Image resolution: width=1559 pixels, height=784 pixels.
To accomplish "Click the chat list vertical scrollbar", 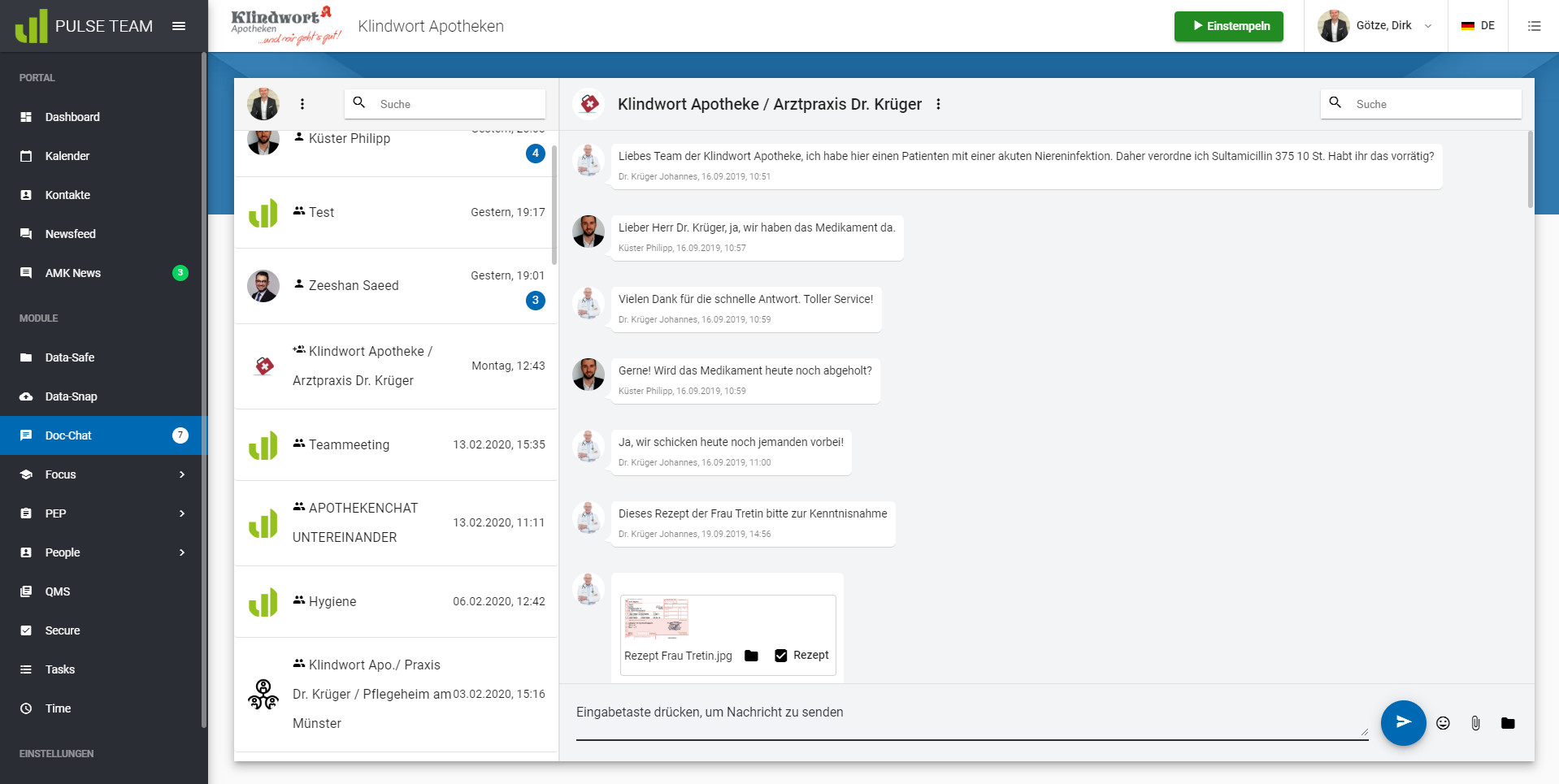I will [554, 205].
